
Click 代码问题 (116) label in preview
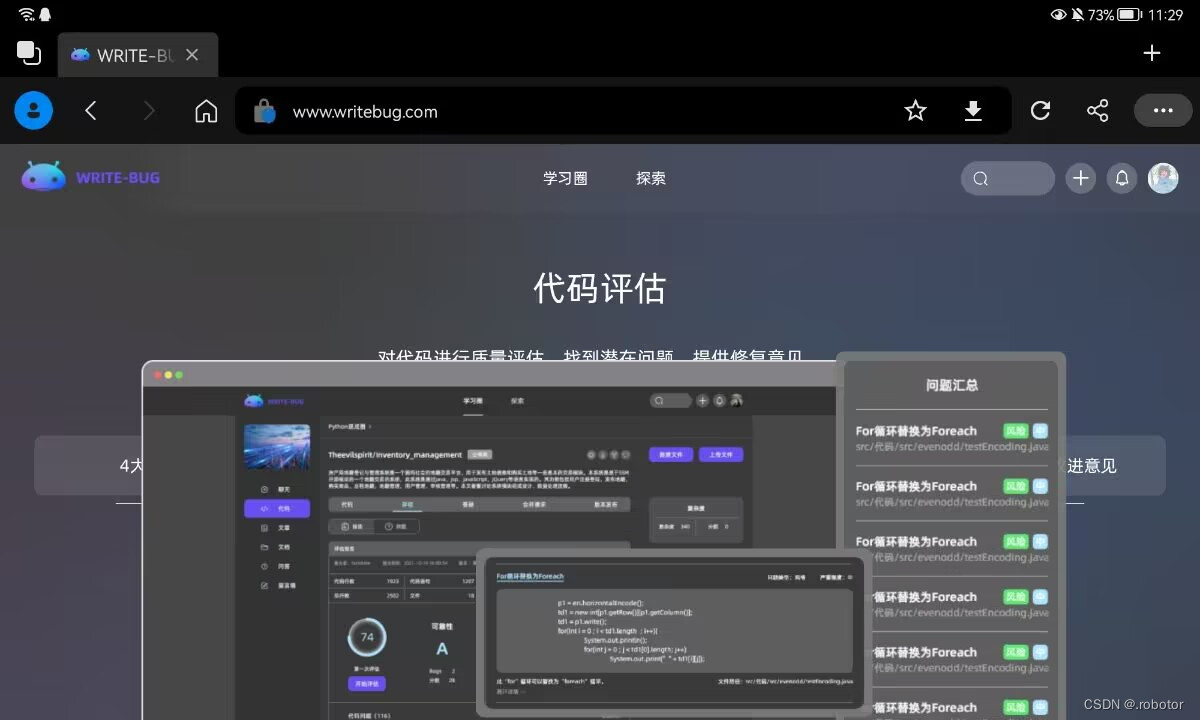370,716
